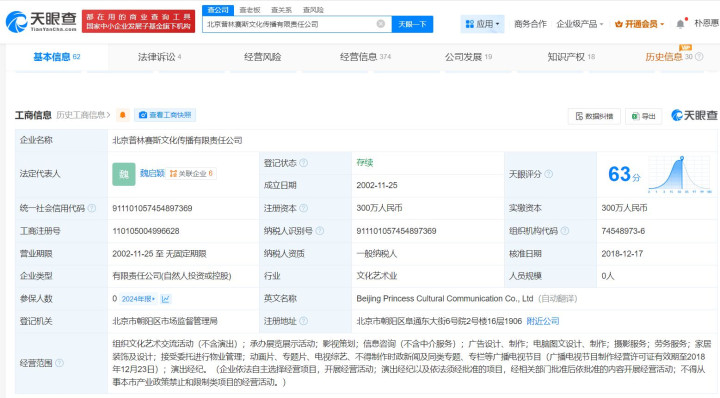Open the trend chart icon beside 2024年报
Viewport: 720px width, 398px height.
tap(166, 299)
